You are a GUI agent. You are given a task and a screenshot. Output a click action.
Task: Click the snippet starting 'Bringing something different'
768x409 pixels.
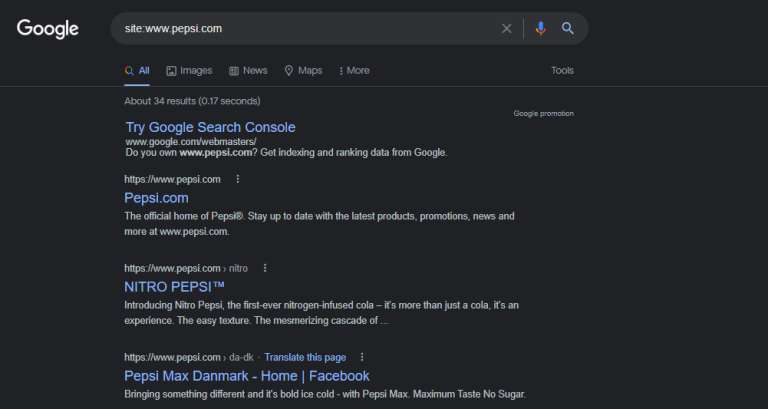pyautogui.click(x=325, y=394)
